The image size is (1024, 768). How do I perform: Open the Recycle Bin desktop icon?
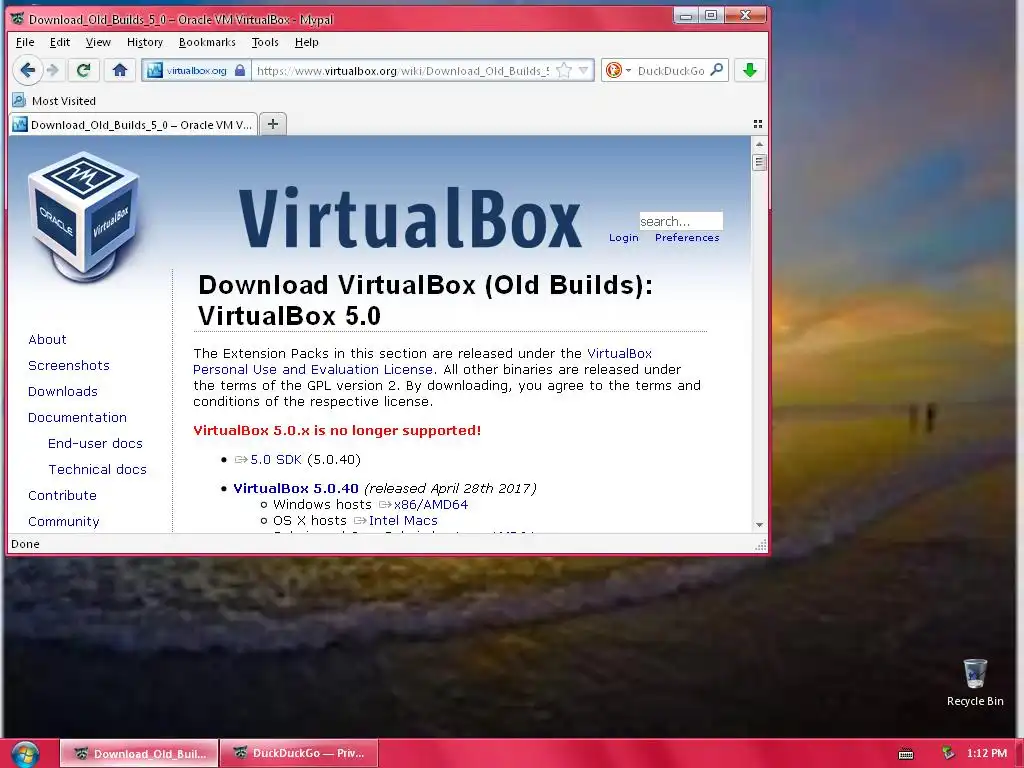click(x=975, y=683)
